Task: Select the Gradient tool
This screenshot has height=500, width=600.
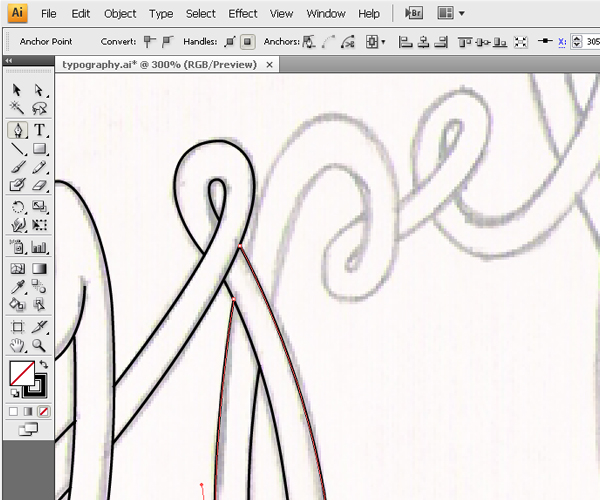Action: point(39,269)
